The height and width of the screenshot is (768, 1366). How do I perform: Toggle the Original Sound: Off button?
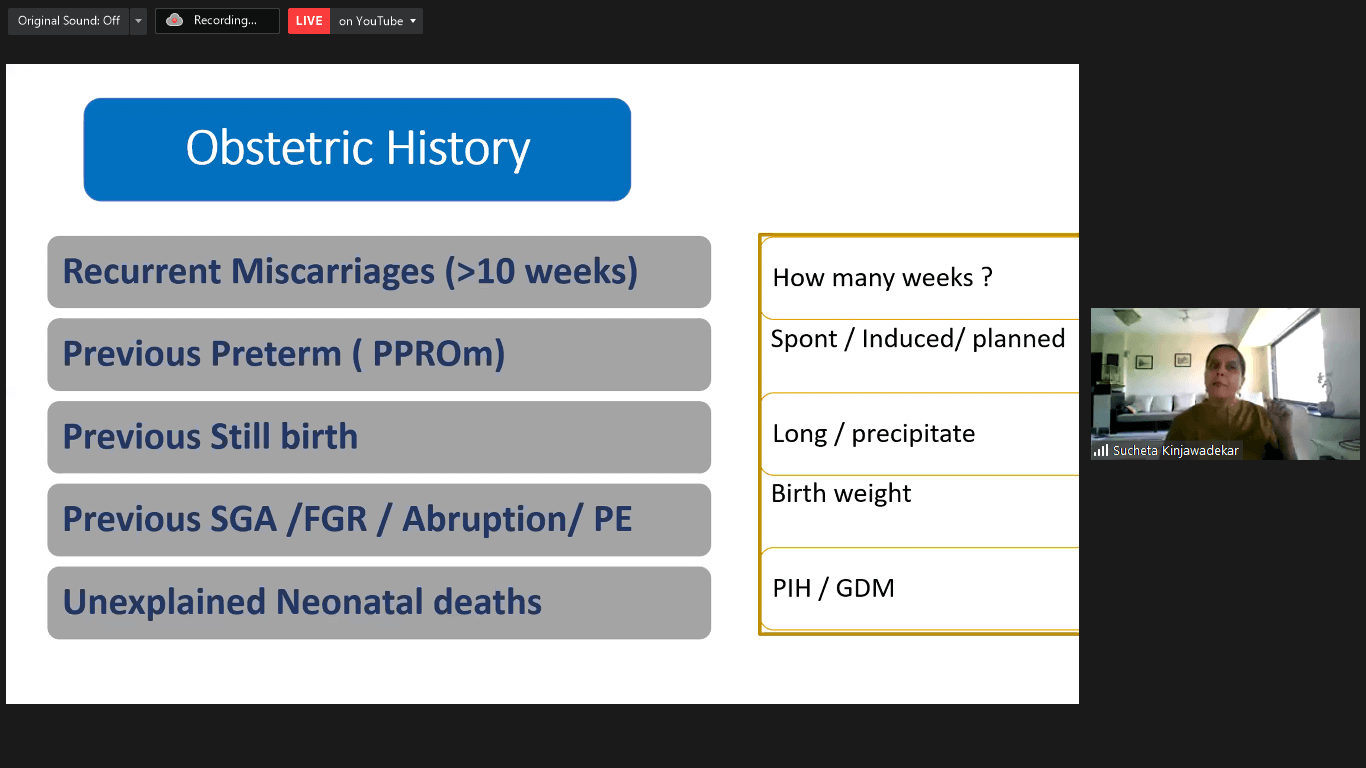pyautogui.click(x=68, y=21)
